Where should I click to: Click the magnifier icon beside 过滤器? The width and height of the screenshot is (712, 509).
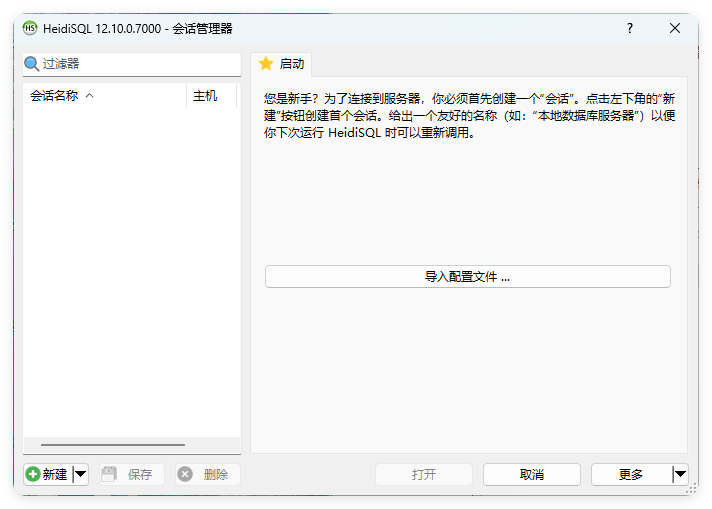[x=32, y=64]
